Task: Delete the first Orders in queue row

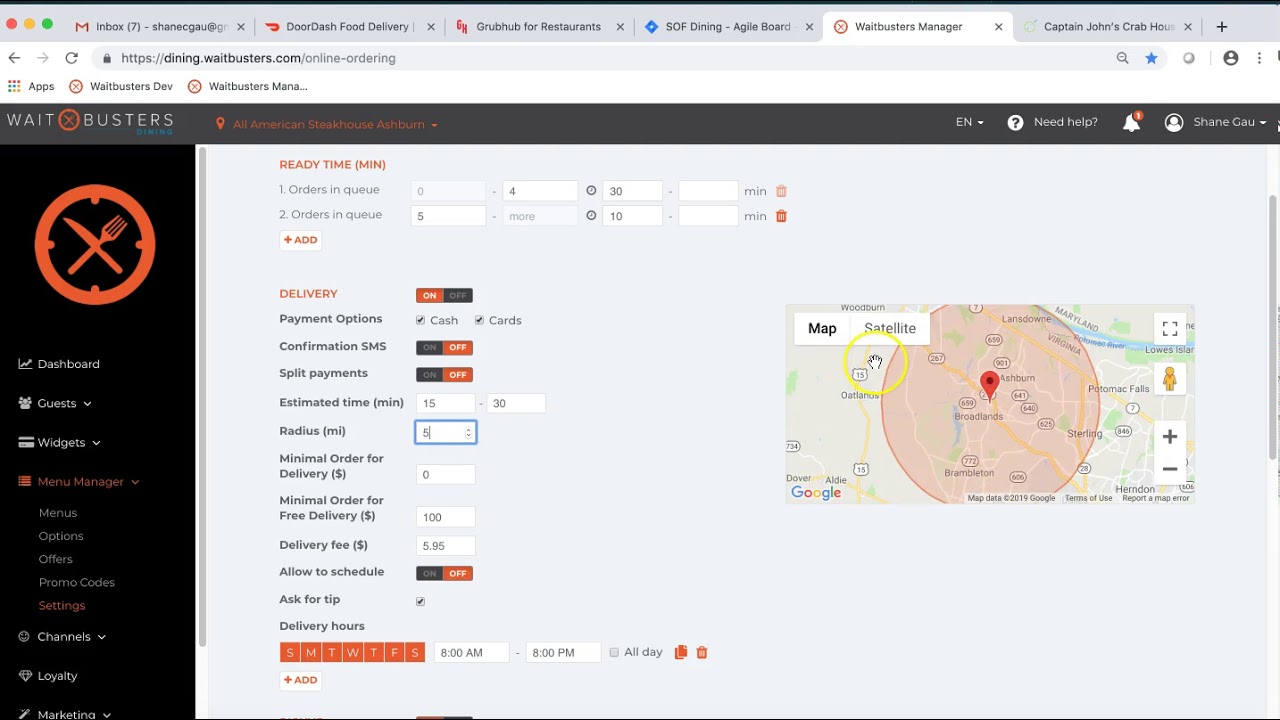Action: [781, 191]
